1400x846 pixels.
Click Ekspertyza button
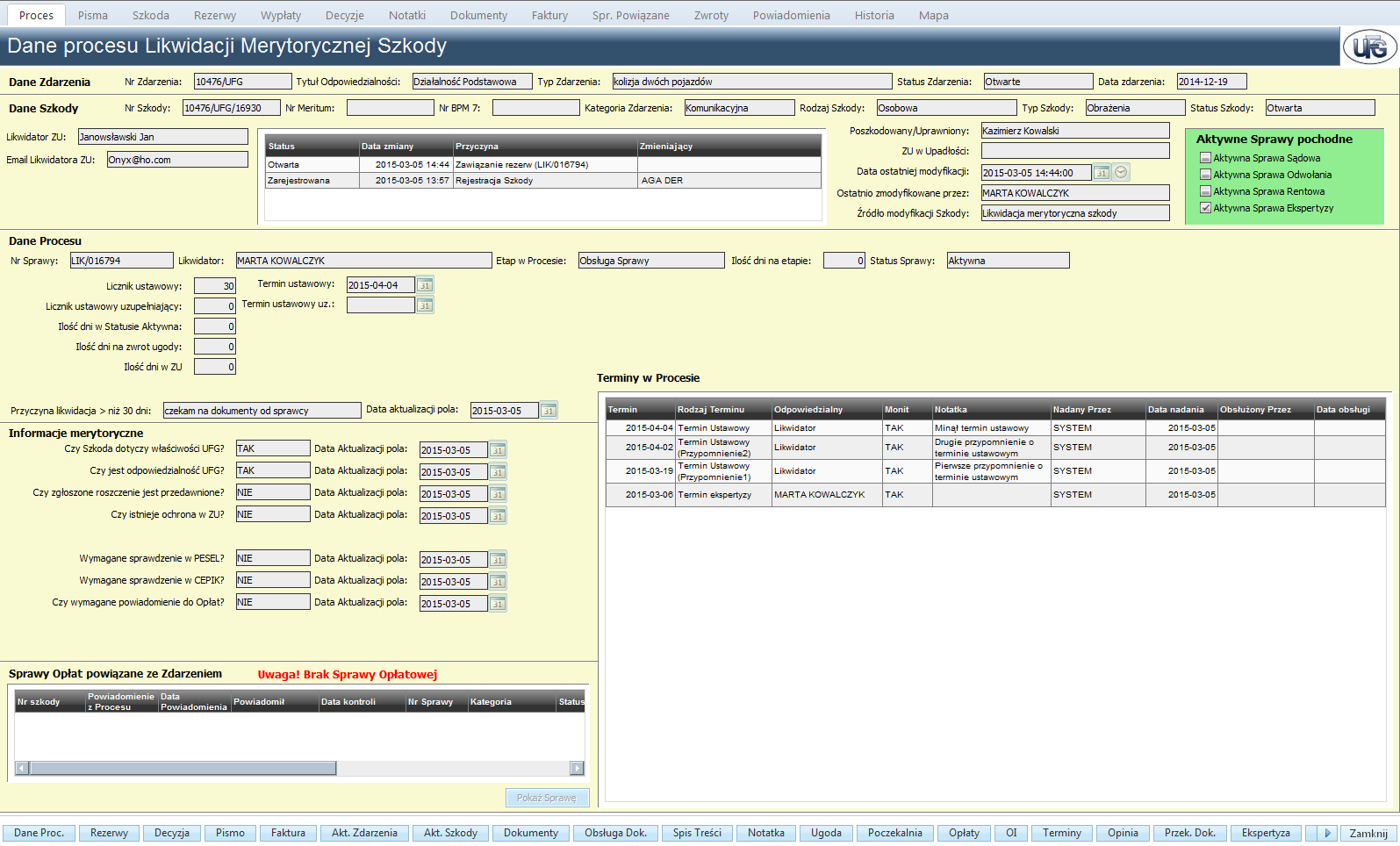click(1266, 833)
